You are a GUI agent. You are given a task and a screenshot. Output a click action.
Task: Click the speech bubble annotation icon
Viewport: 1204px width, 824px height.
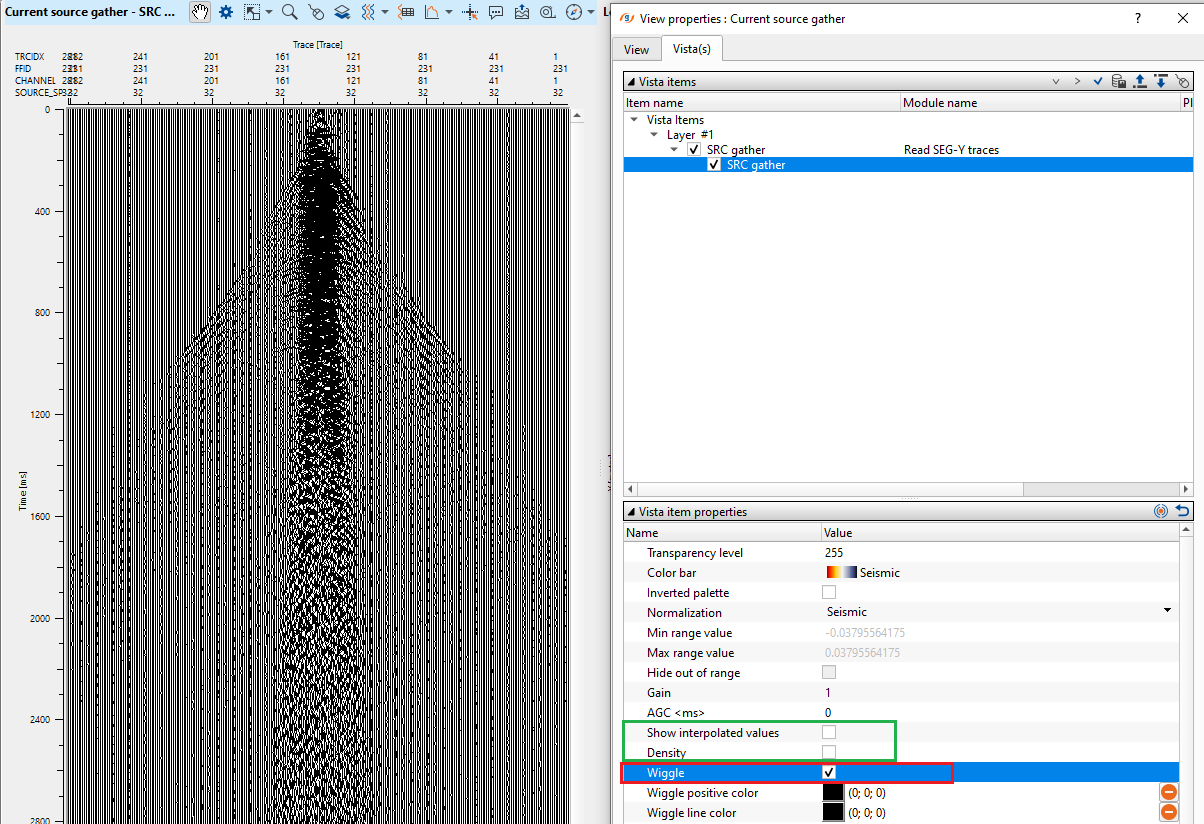(x=497, y=12)
